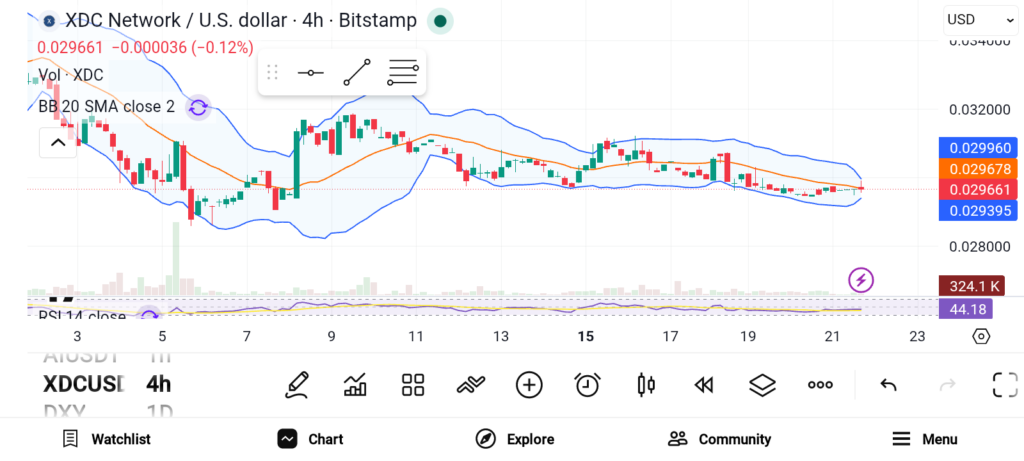Add symbol with the plus circle icon
The width and height of the screenshot is (1024, 461).
[529, 385]
